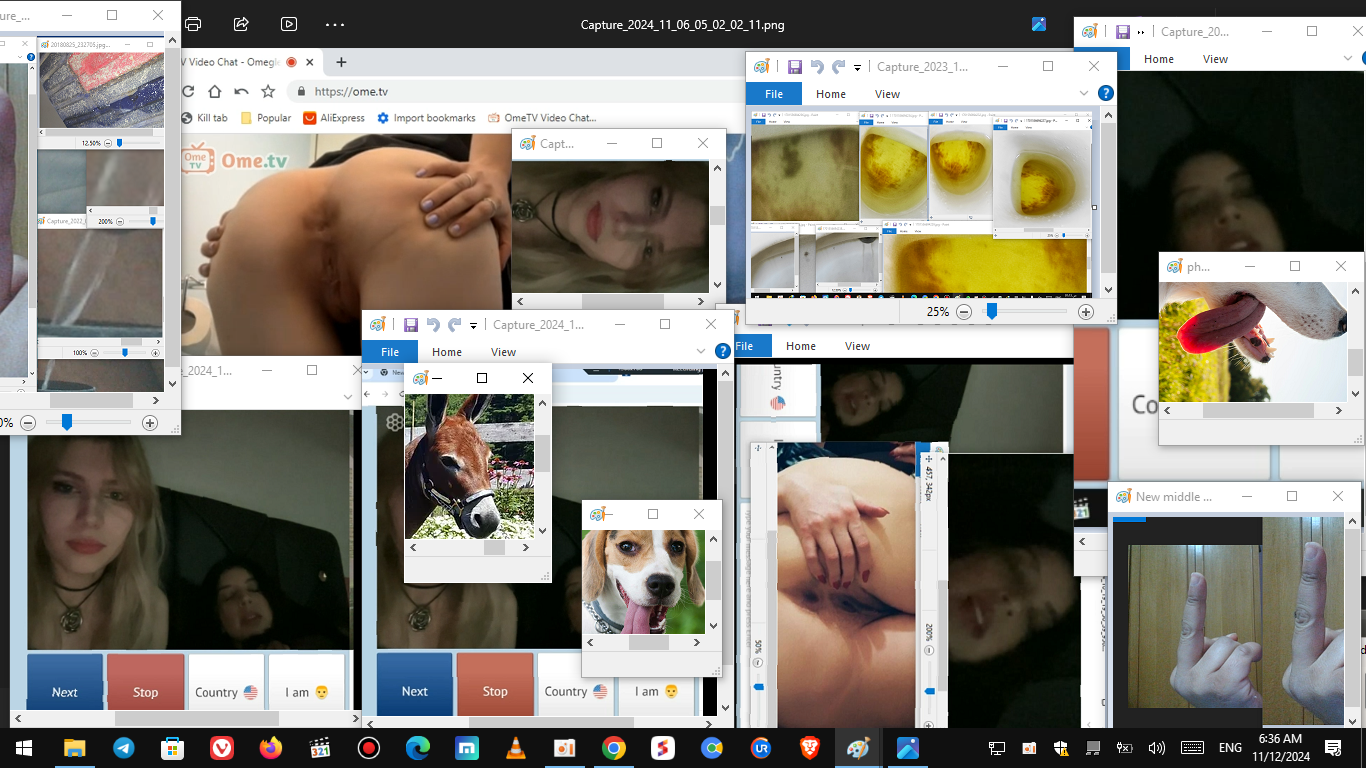Screen dimensions: 1366x768
Task: Click the blue help icon in Capture_2023 Paint
Action: [x=1105, y=93]
